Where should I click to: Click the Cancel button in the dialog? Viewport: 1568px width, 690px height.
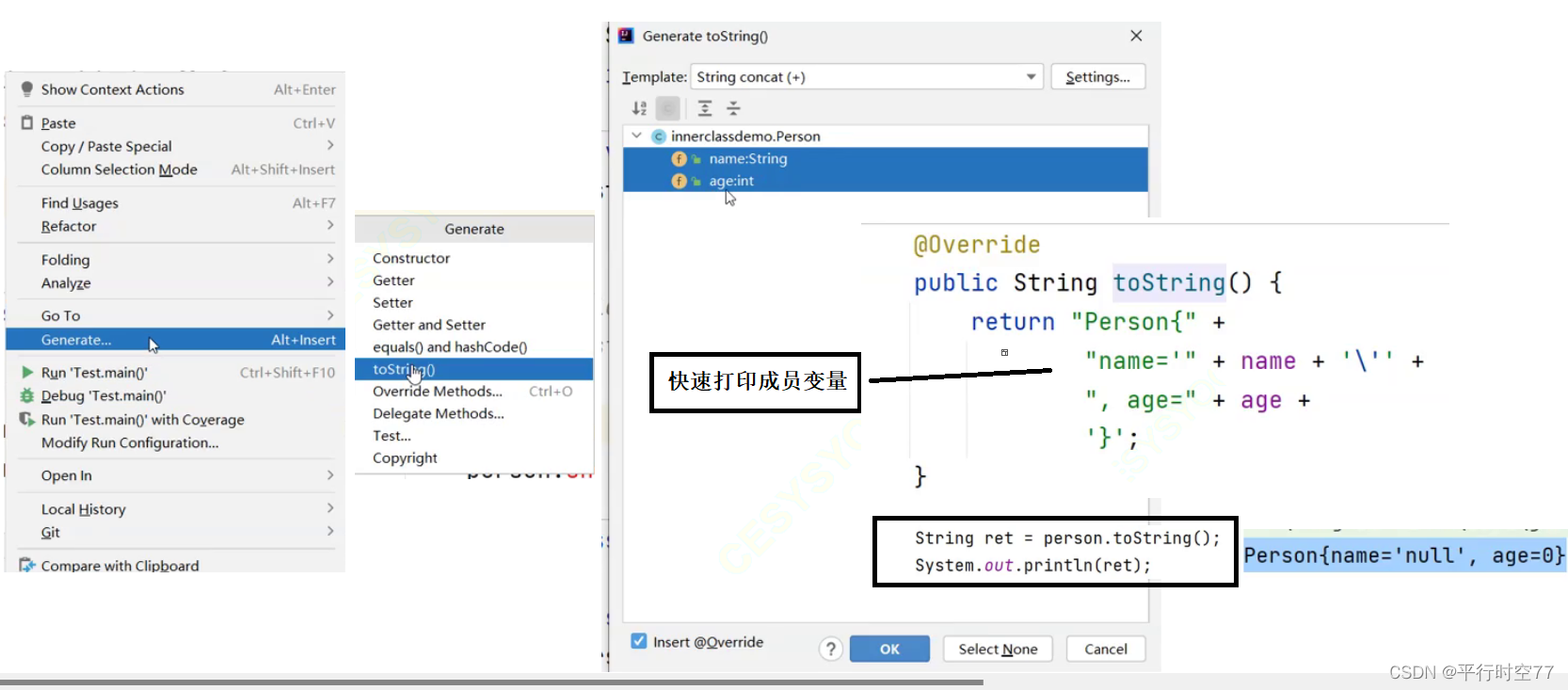click(x=1106, y=649)
